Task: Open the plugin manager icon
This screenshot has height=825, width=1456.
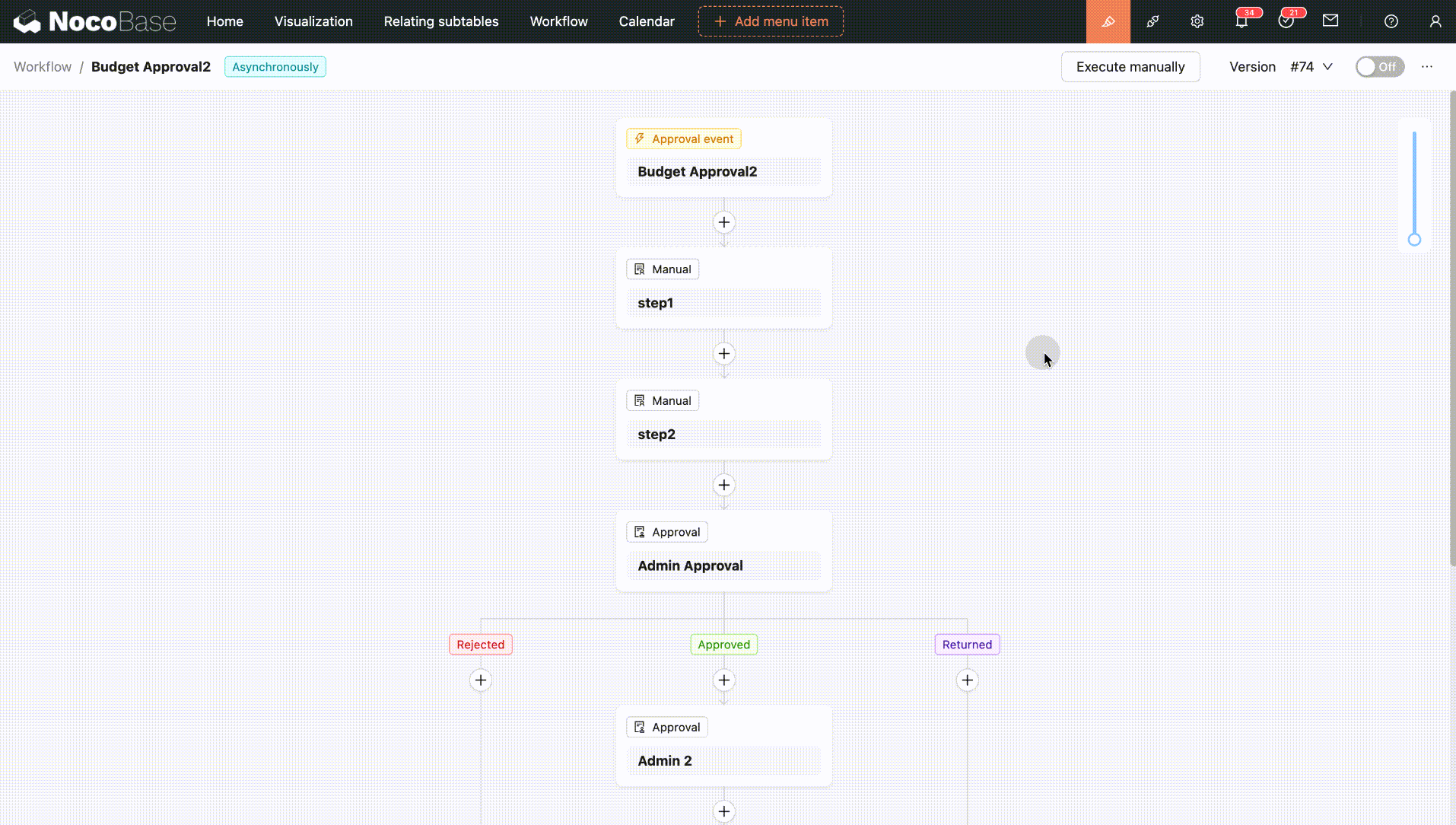Action: pyautogui.click(x=1152, y=21)
